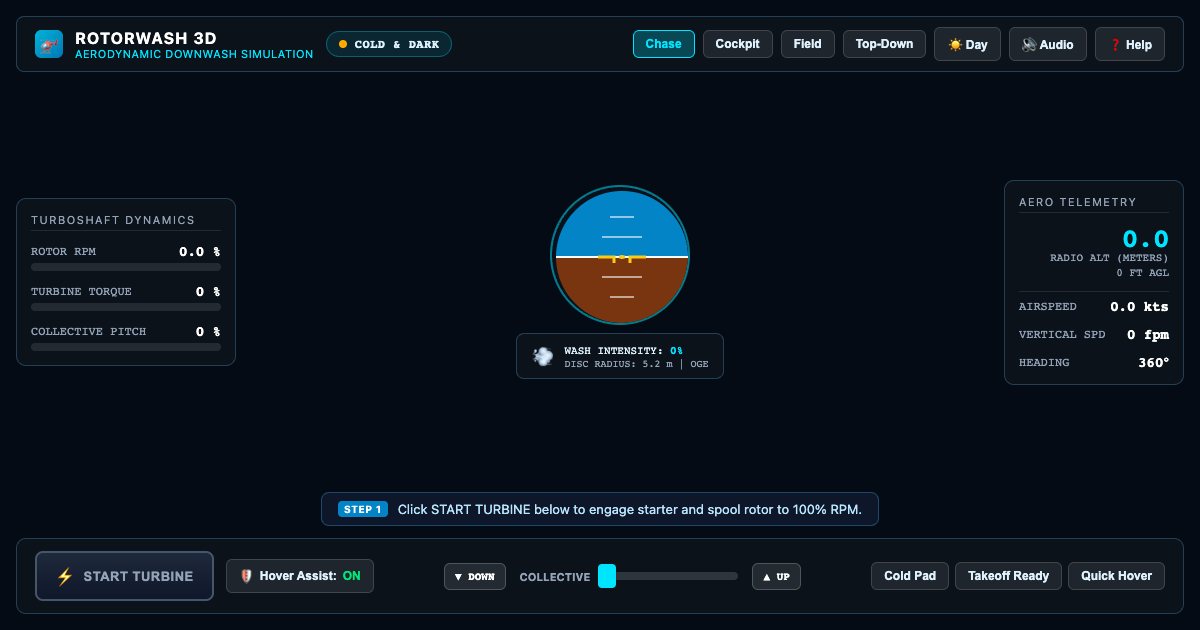Click the 0 FT AGL text
The image size is (1200, 630).
tap(1143, 272)
